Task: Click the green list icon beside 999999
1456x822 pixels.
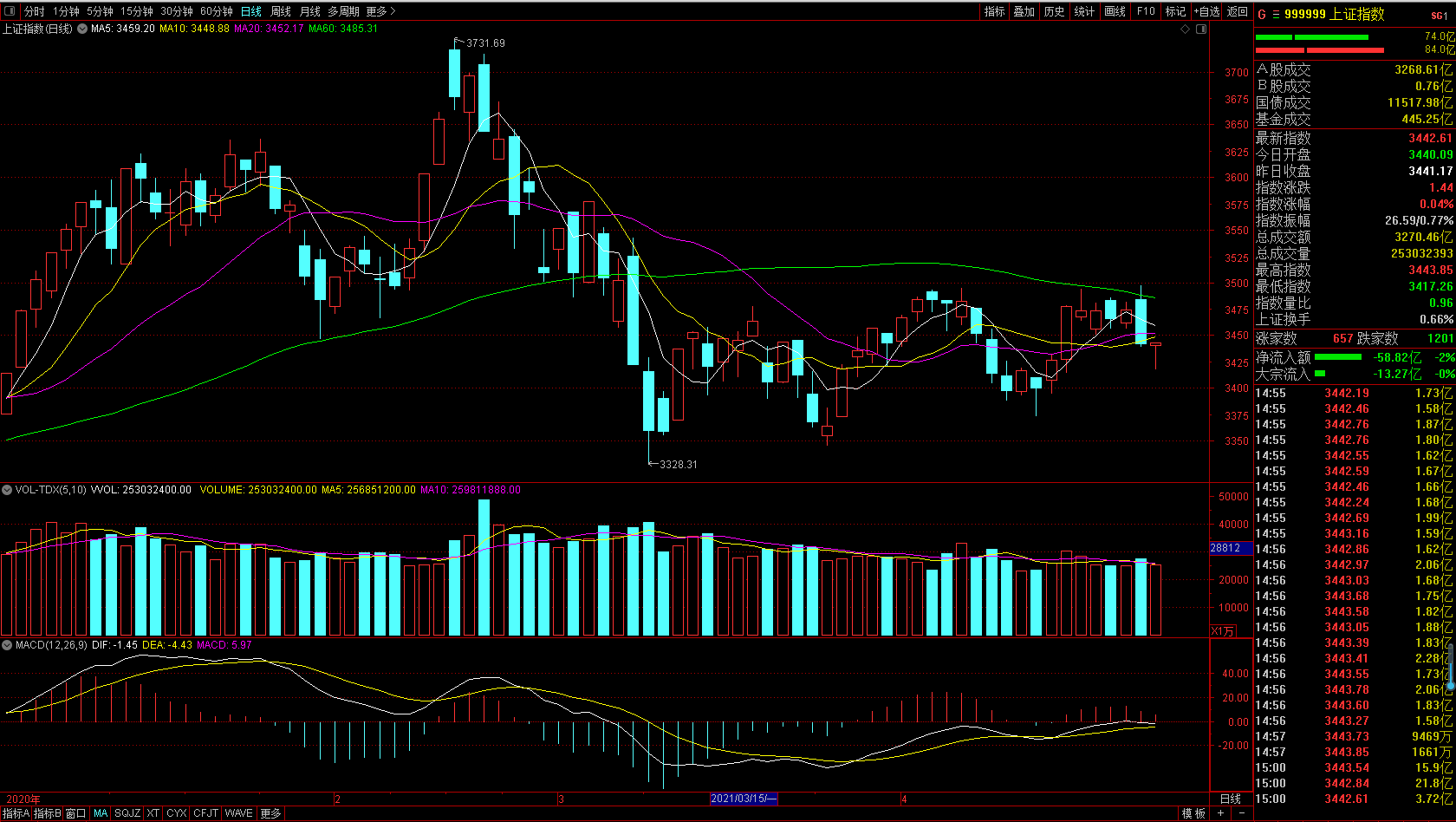Action: click(1276, 15)
